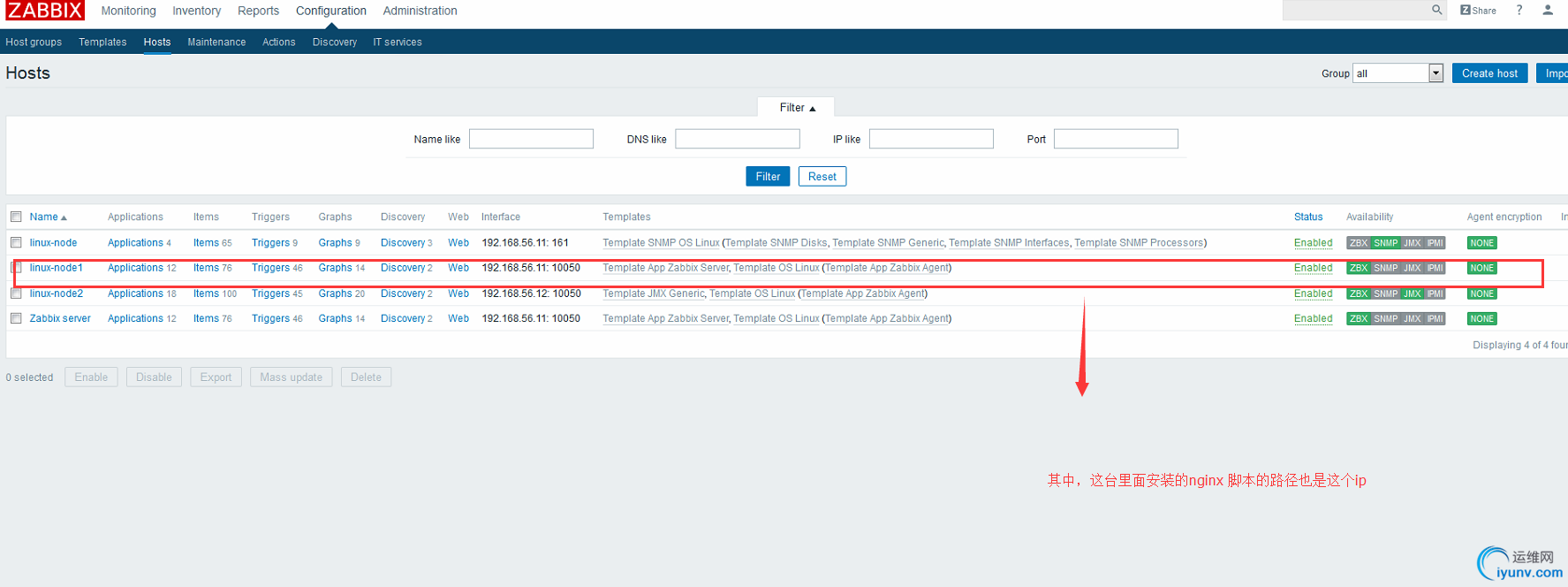Open the Administration menu
The height and width of the screenshot is (587, 1568).
[420, 11]
